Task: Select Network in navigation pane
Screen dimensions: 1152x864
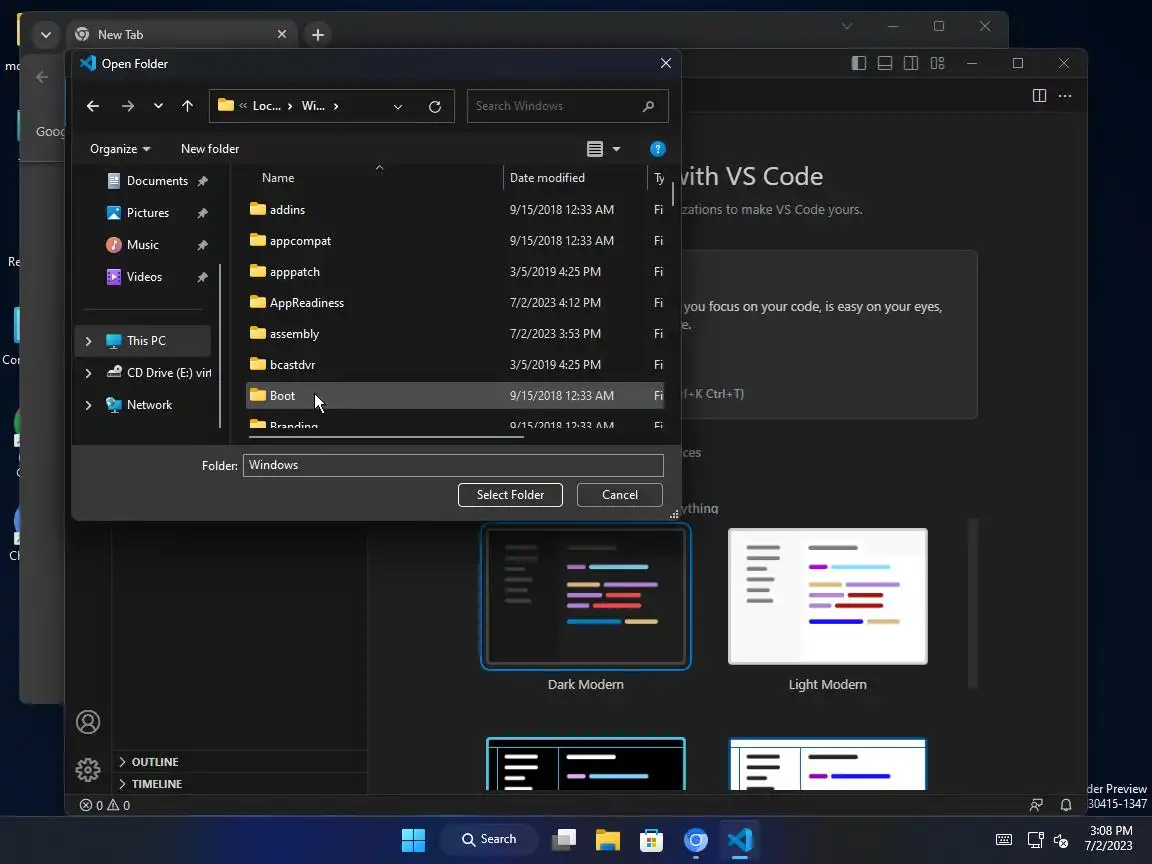Action: point(149,405)
